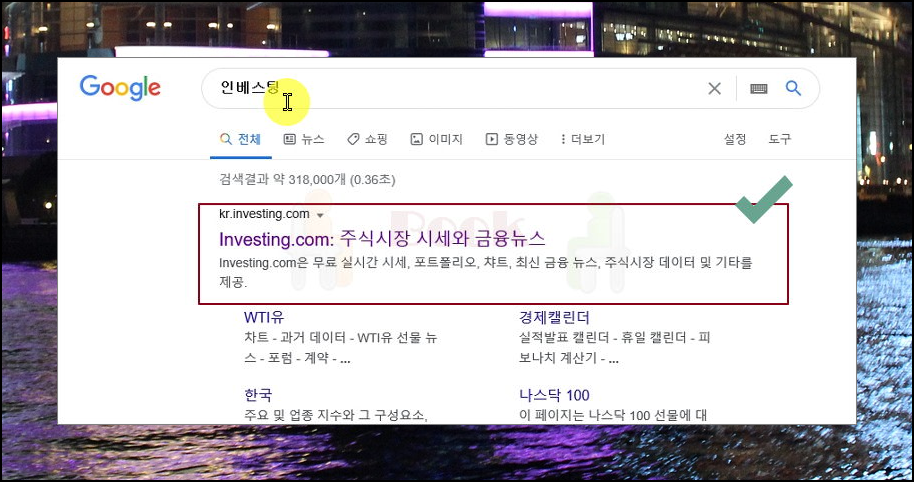Open the 한국 sitelink
This screenshot has width=914, height=482.
[x=258, y=395]
